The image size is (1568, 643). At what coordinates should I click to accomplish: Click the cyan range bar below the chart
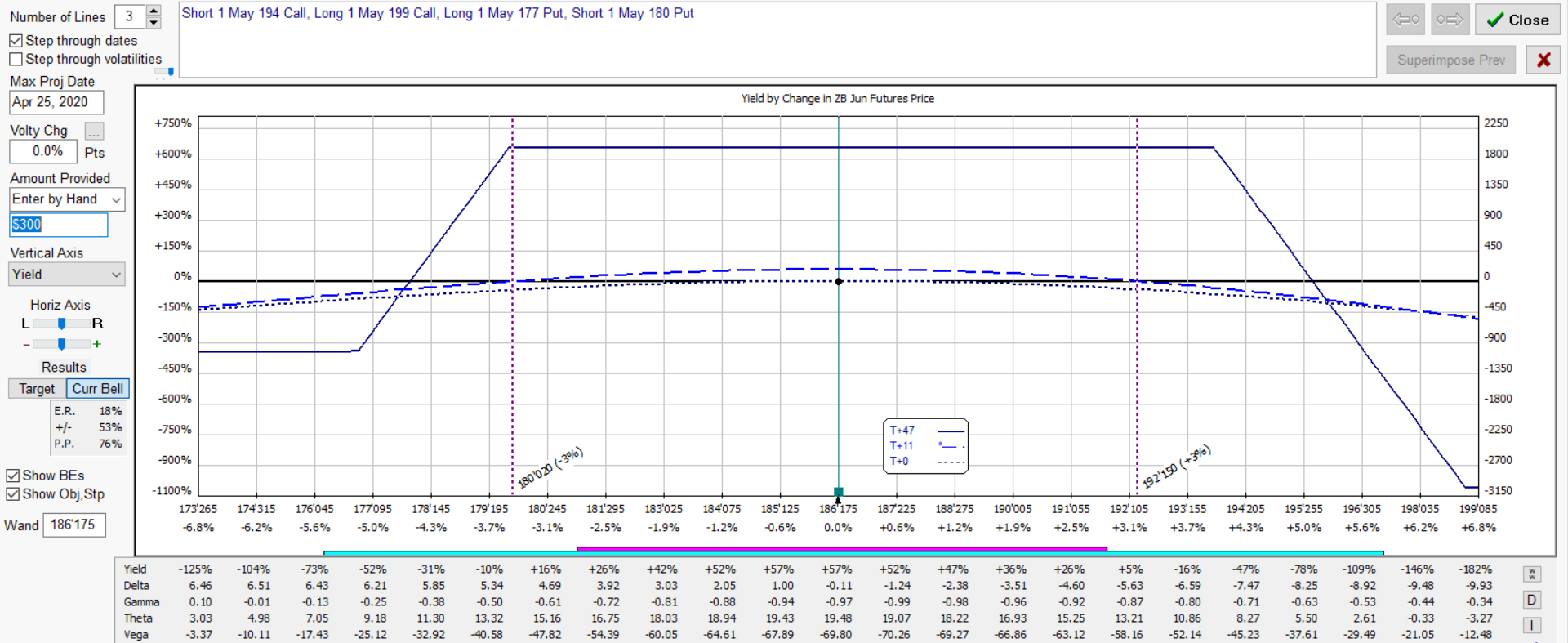click(x=853, y=553)
